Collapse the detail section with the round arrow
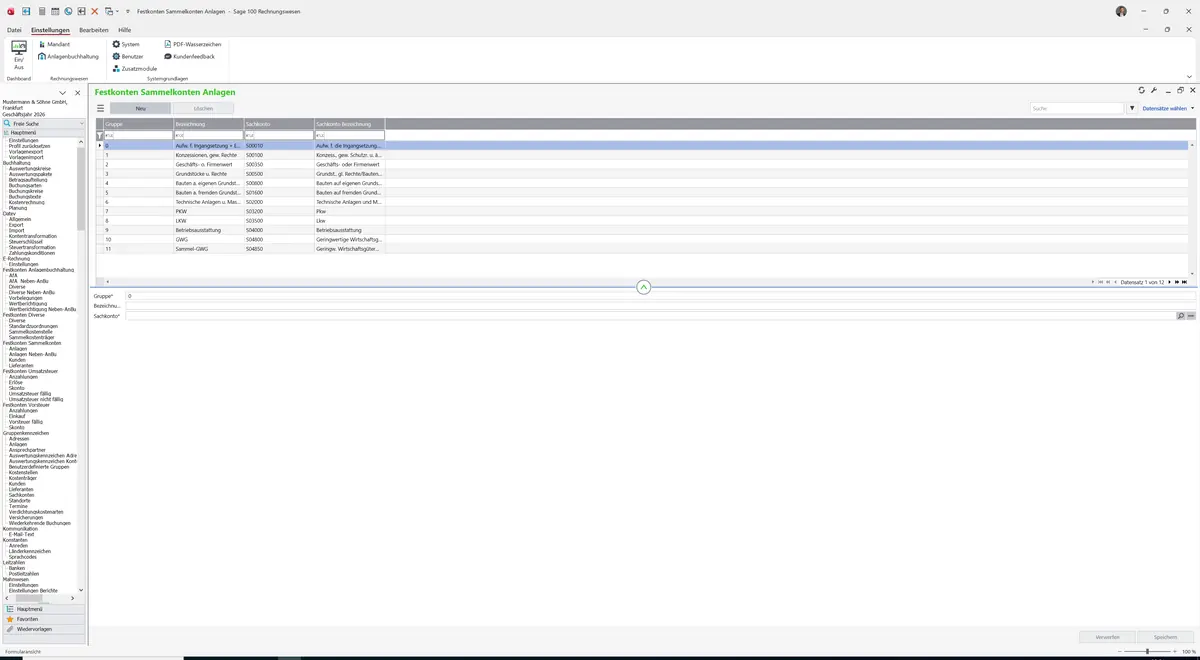The image size is (1200, 660). point(643,287)
